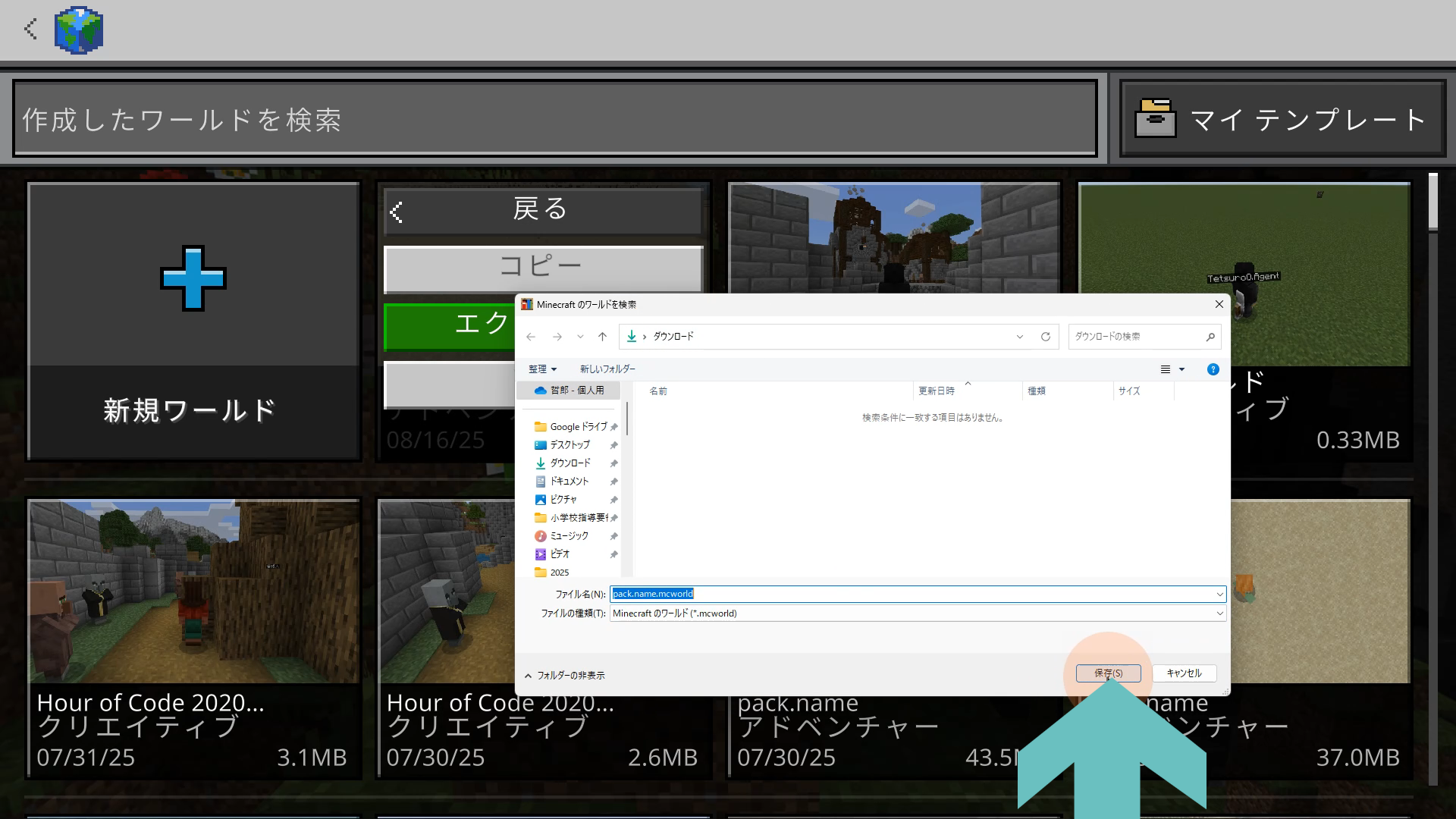Expand the file name combo box dropdown
Screen dimensions: 1456x819
(x=1219, y=595)
